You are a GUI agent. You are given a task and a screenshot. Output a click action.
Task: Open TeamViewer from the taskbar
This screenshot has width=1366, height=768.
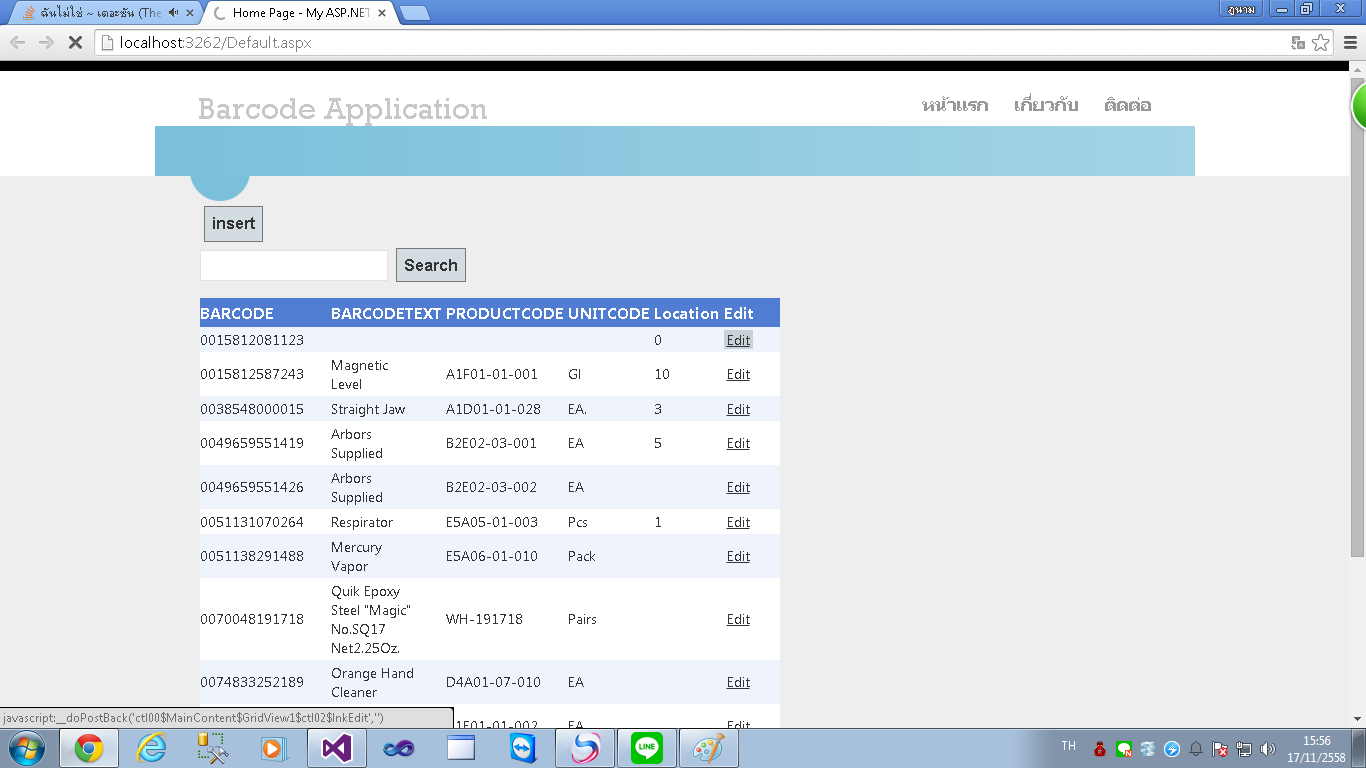[x=523, y=748]
